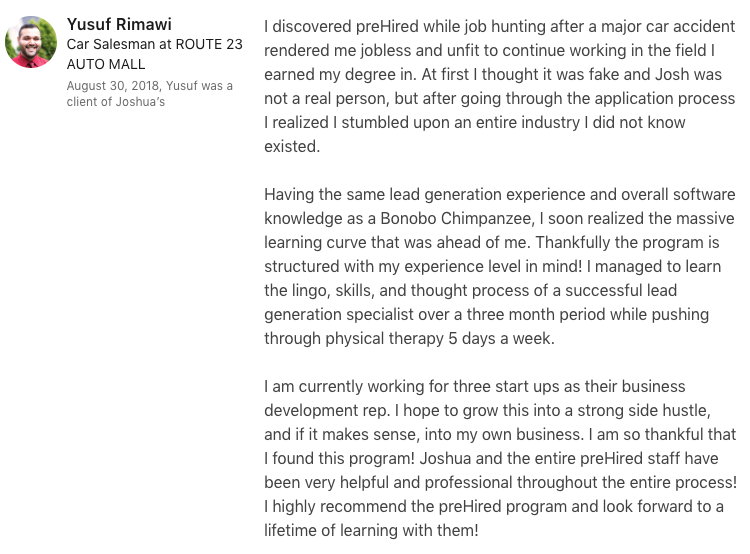Screen dimensions: 750x554
Task: Click the line "I realized I stumbled upon"
Action: point(475,122)
